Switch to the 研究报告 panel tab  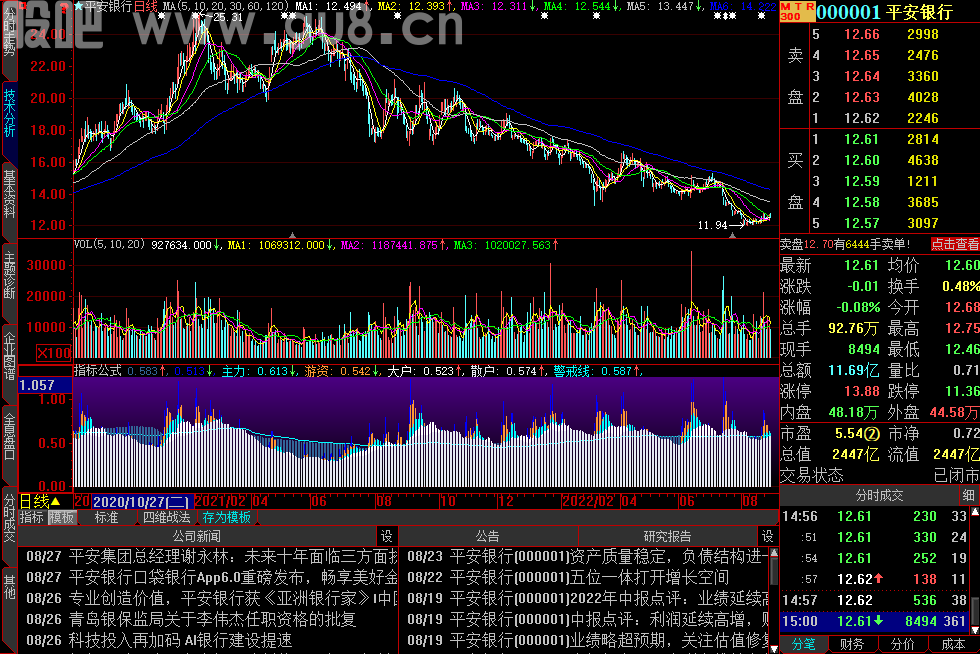(668, 536)
